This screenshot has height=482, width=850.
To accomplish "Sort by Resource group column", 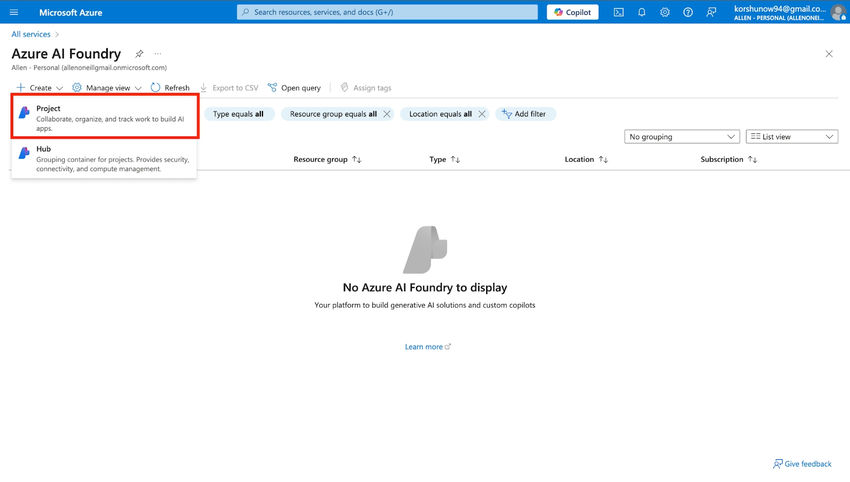I will click(x=327, y=159).
